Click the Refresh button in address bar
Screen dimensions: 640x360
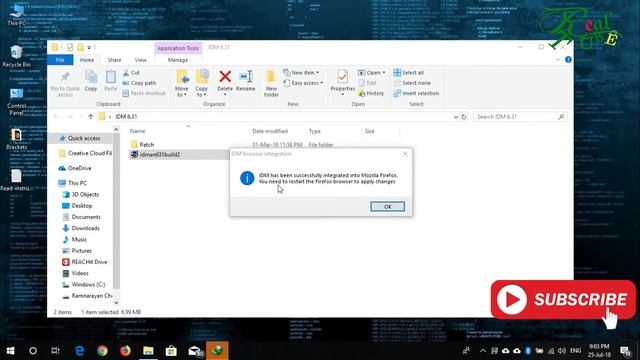pos(464,117)
